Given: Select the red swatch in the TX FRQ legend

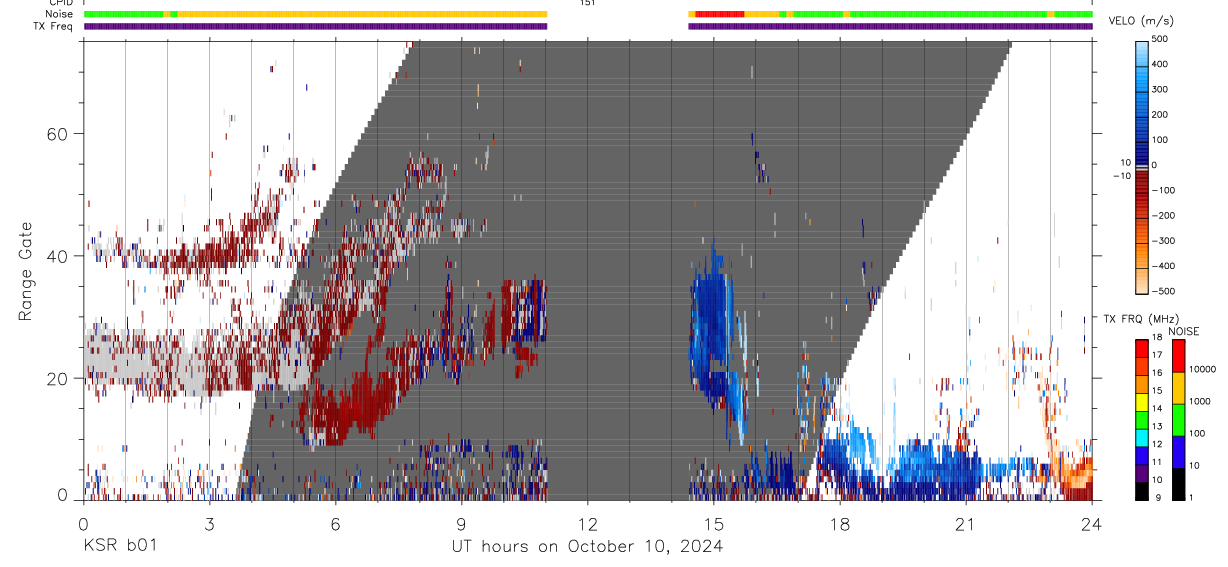Looking at the screenshot, I should pos(1142,347).
